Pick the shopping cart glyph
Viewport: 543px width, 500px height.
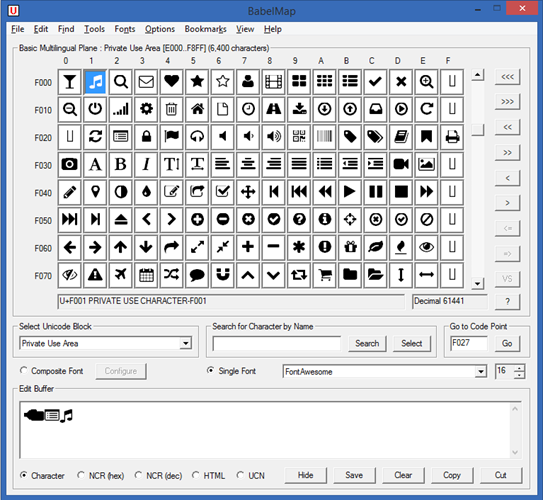pyautogui.click(x=324, y=275)
